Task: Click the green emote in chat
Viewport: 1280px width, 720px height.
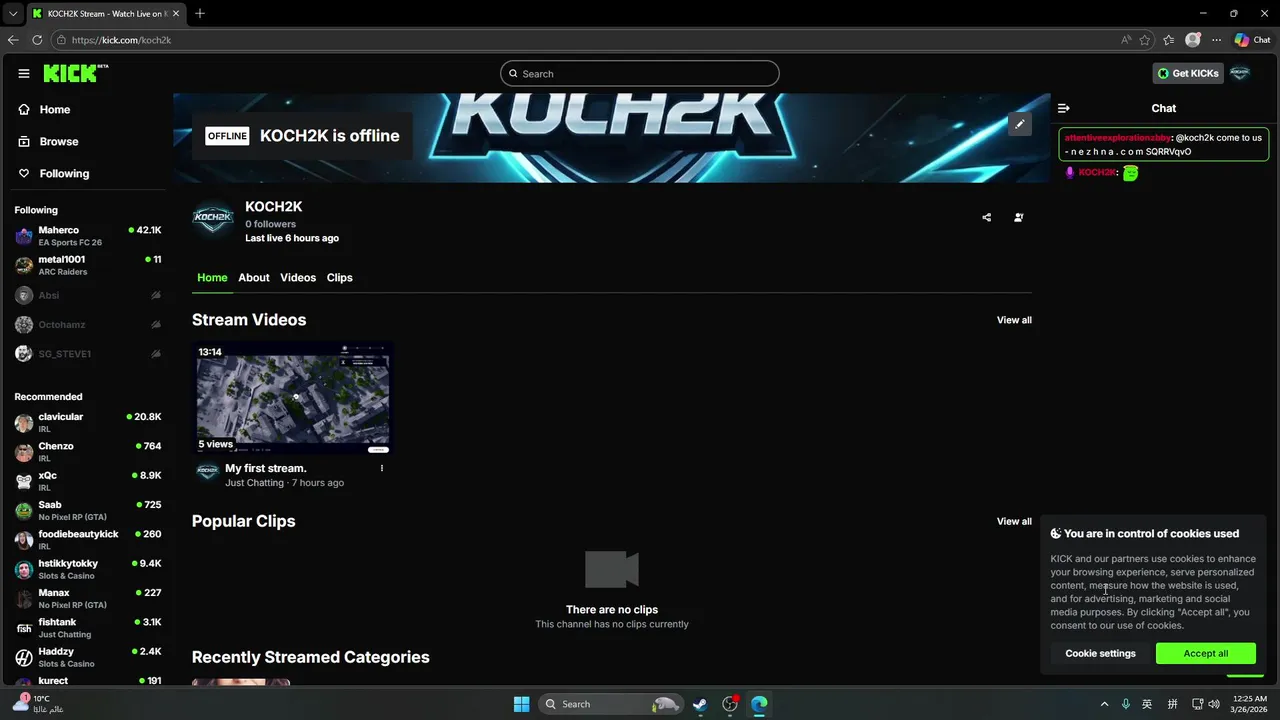Action: pyautogui.click(x=1130, y=173)
